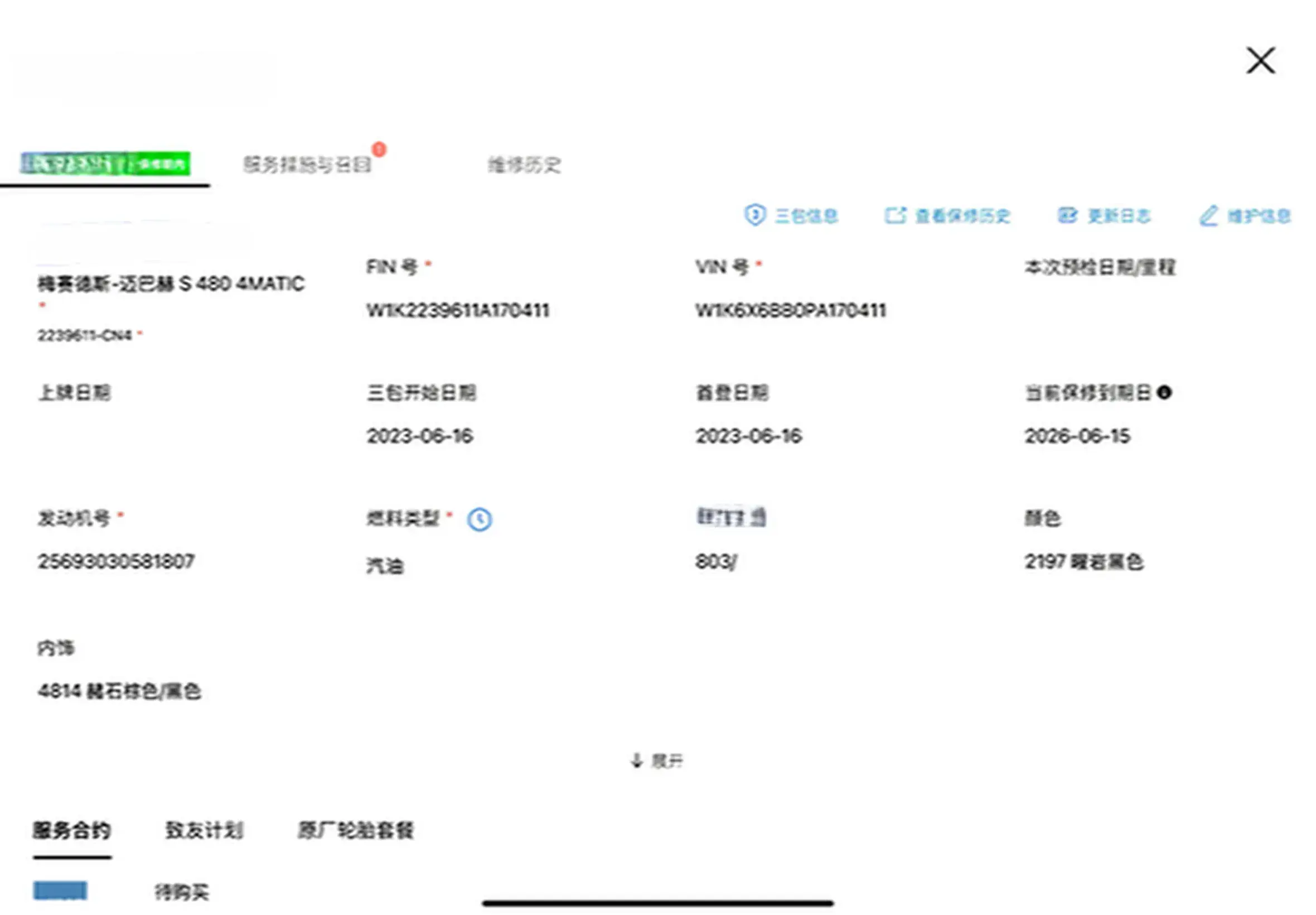Switch to 服务措施与召回 tab
Screen dimensions: 1316x915
[x=307, y=165]
